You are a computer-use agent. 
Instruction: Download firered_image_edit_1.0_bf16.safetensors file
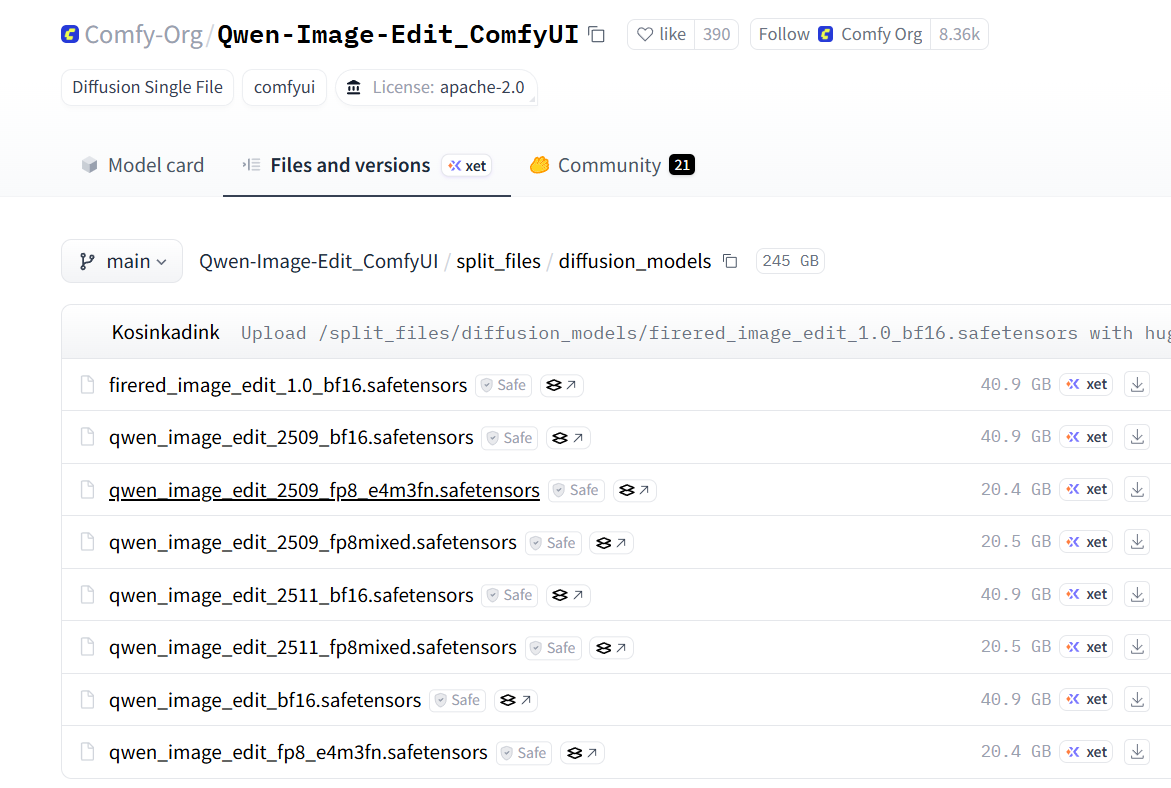[x=1137, y=385]
